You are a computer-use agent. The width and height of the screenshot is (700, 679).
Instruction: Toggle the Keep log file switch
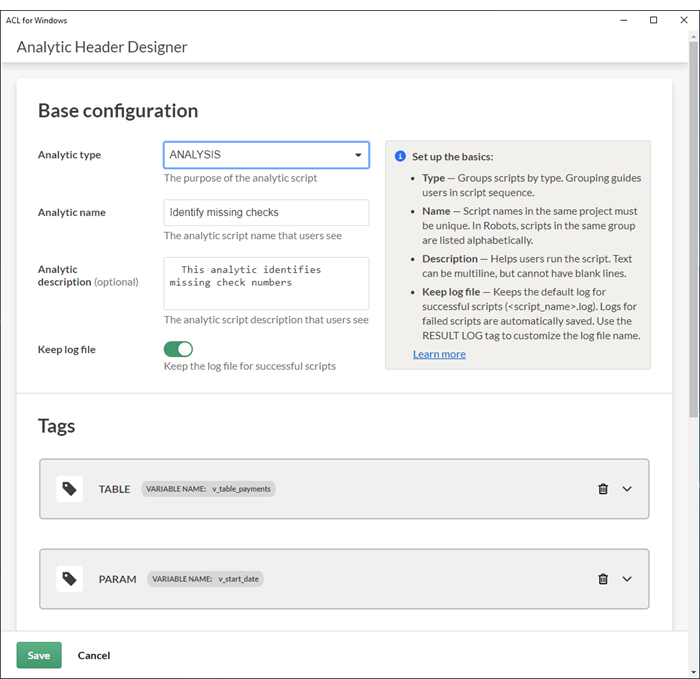pos(178,349)
